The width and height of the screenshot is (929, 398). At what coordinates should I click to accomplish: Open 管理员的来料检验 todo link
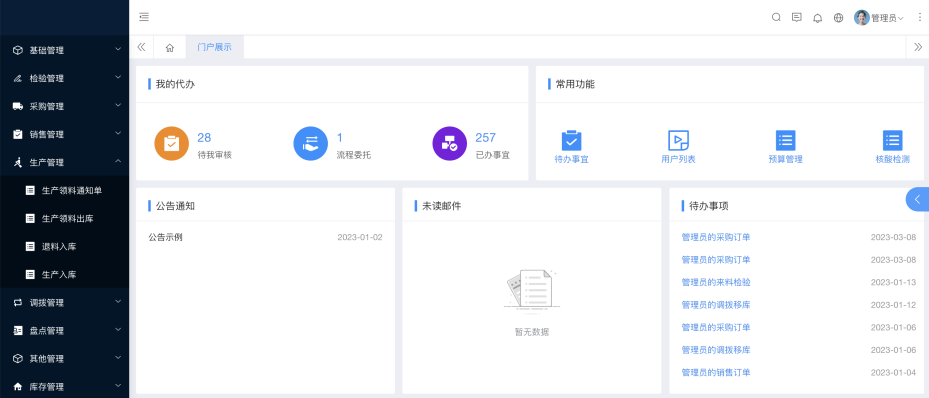pyautogui.click(x=716, y=282)
